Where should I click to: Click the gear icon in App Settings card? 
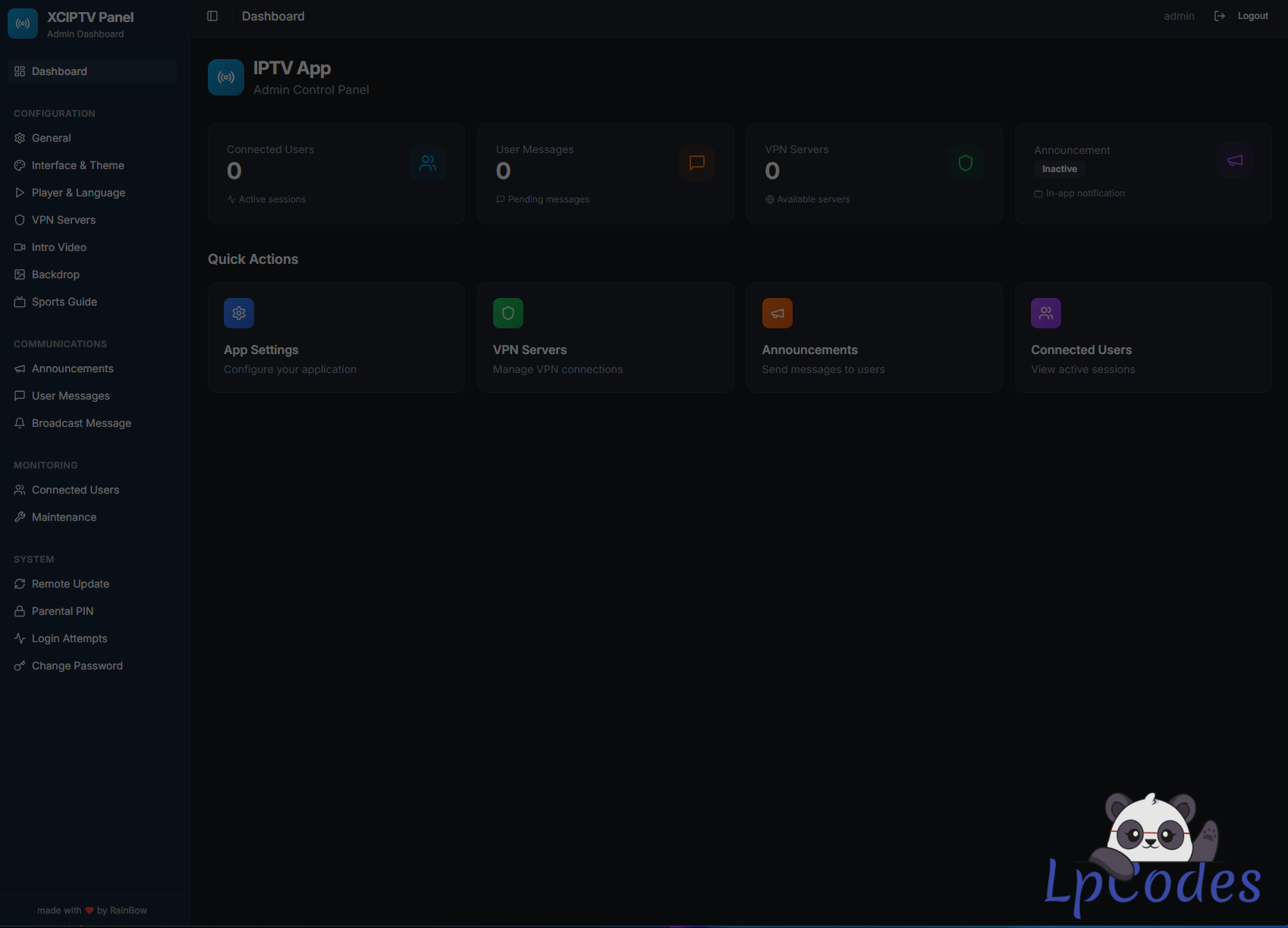pyautogui.click(x=239, y=313)
